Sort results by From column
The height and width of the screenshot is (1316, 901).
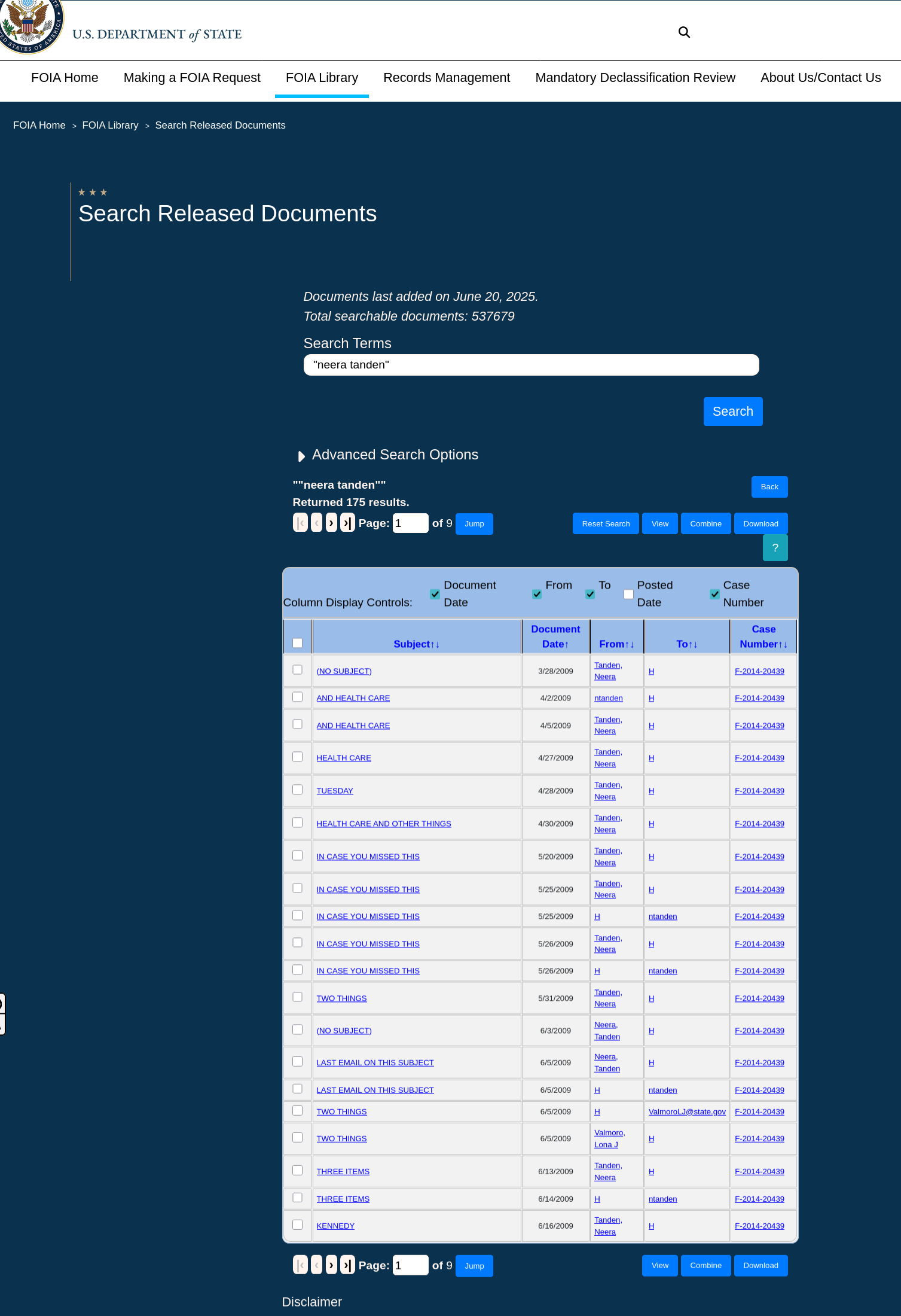point(616,644)
